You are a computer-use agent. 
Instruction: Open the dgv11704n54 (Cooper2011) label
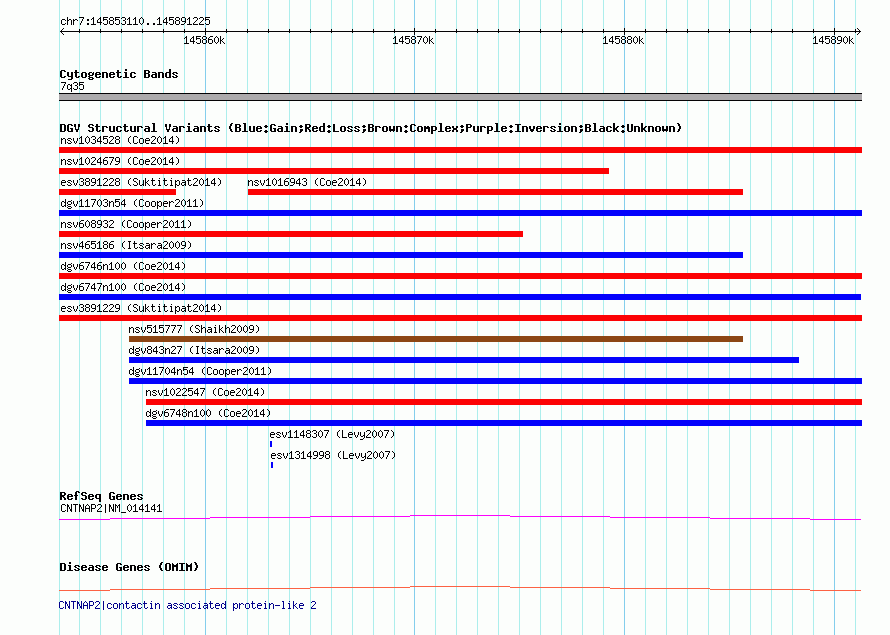coord(200,371)
